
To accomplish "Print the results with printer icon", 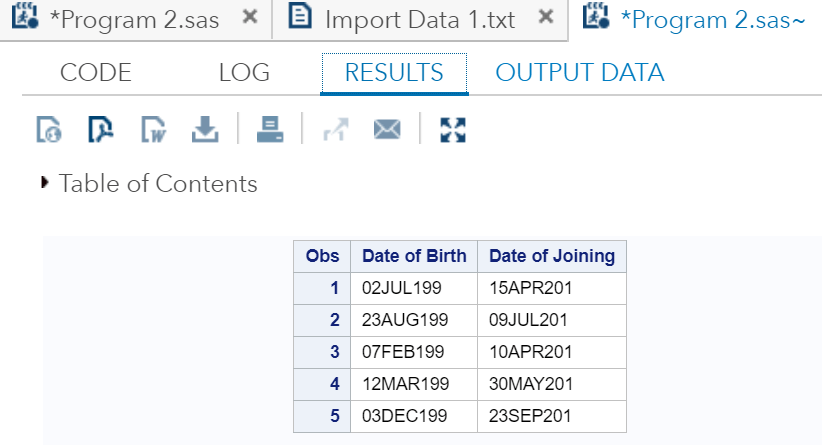I will [x=270, y=129].
